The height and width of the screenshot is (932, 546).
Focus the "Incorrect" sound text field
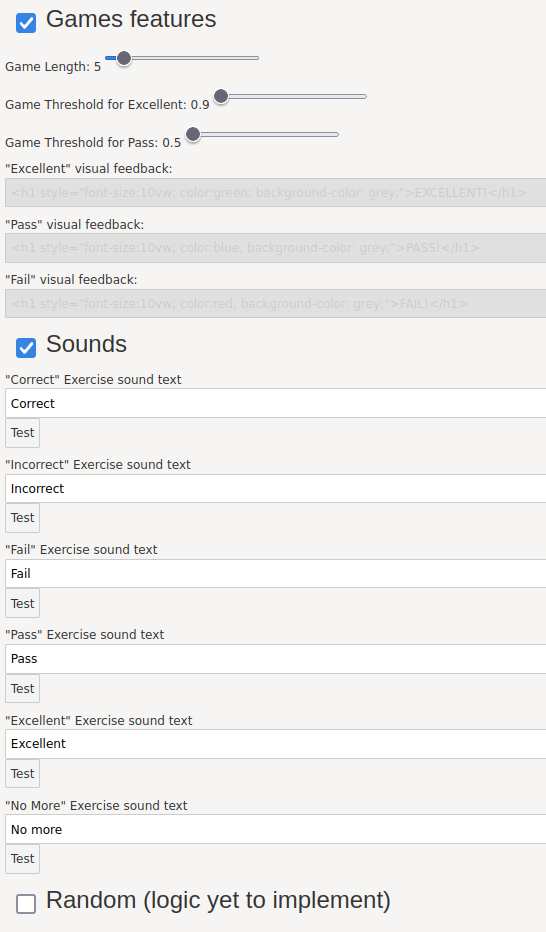(x=276, y=489)
